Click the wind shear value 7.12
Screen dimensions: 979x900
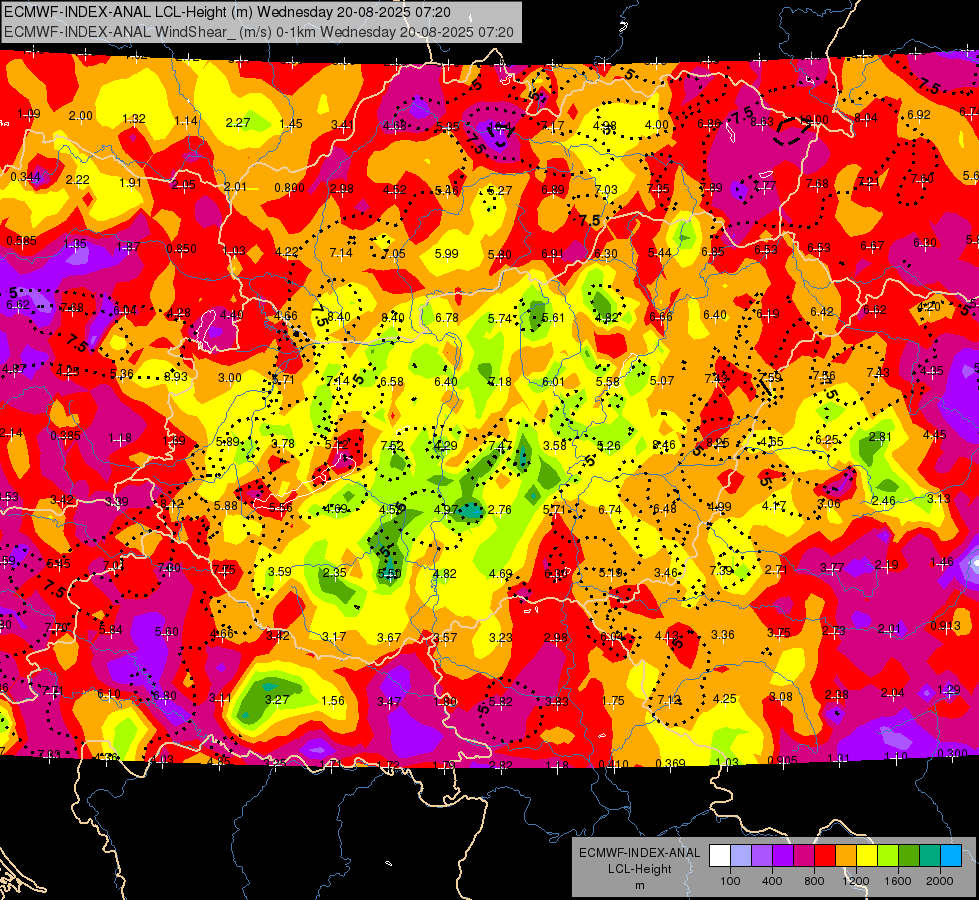(669, 700)
